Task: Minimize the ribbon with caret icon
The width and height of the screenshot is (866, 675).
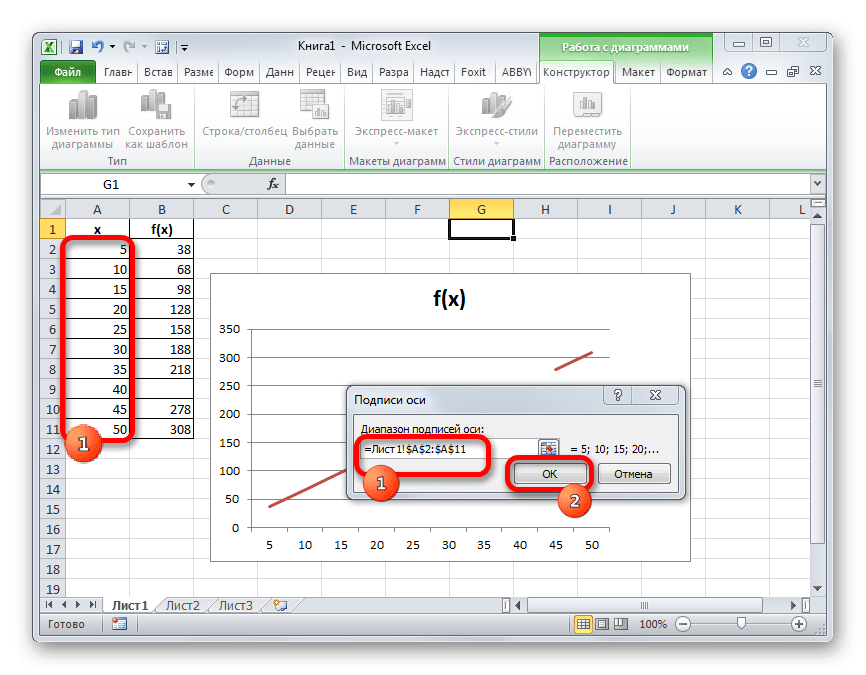Action: coord(727,72)
